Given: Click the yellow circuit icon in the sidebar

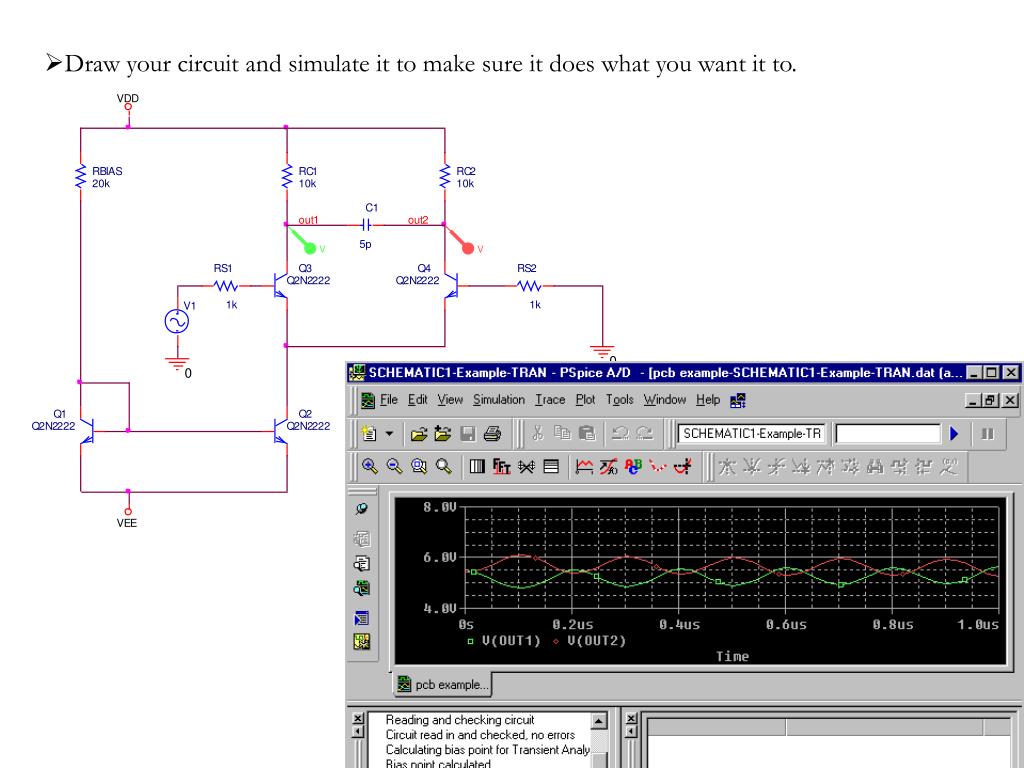Looking at the screenshot, I should (362, 642).
